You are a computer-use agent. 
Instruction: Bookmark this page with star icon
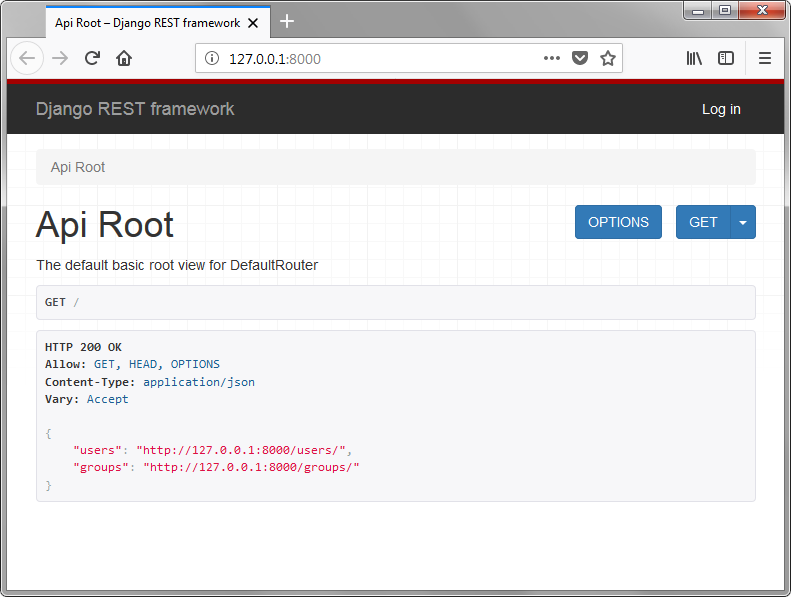[607, 58]
